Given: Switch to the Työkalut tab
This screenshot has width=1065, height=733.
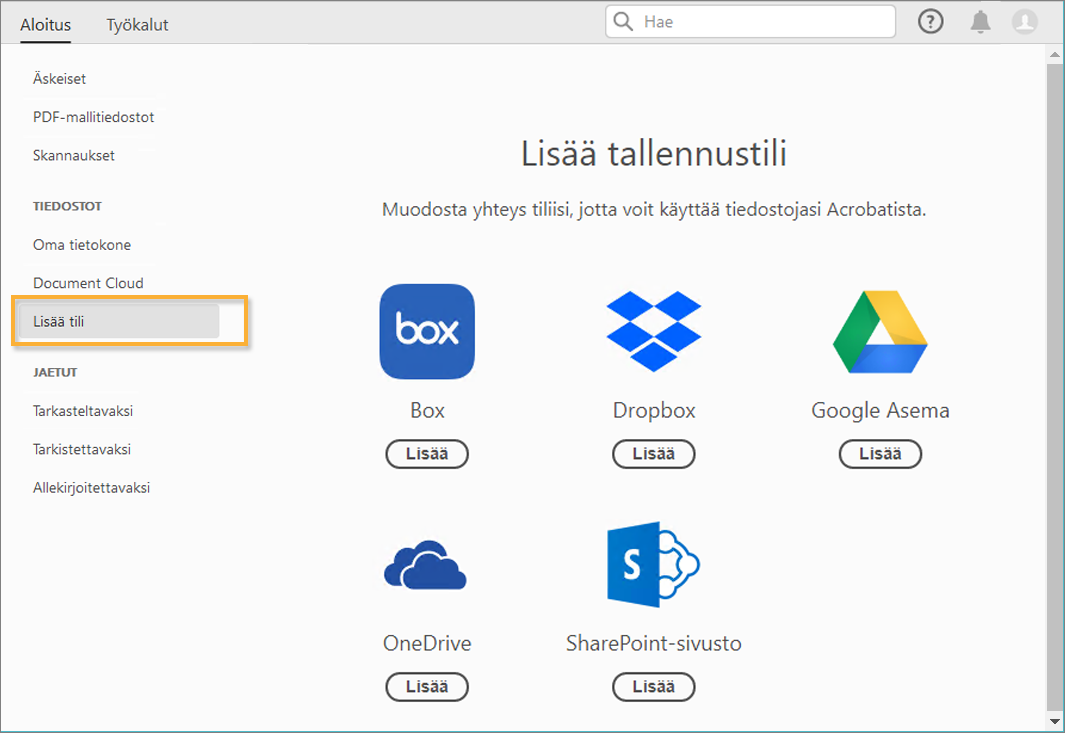Looking at the screenshot, I should [137, 24].
